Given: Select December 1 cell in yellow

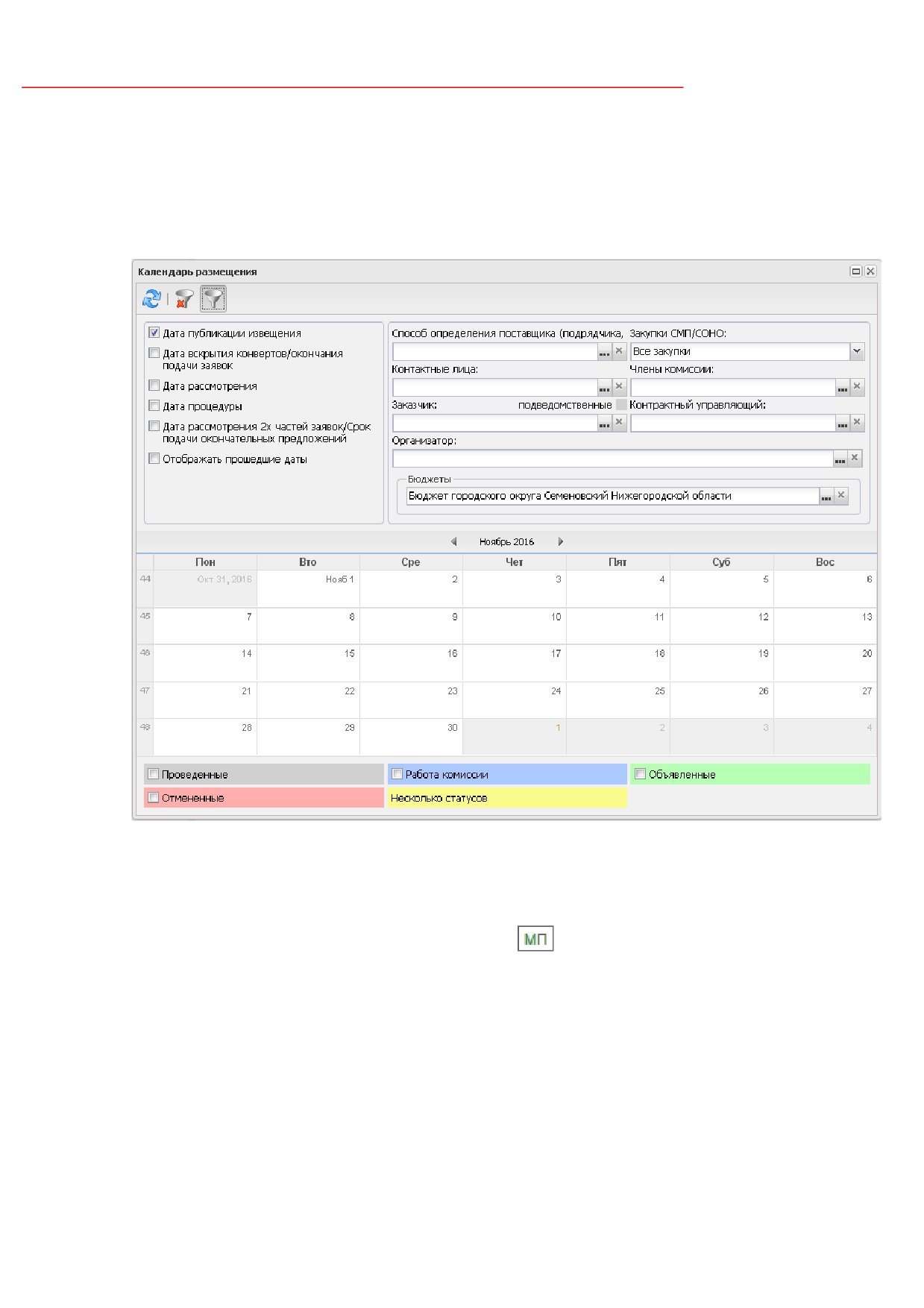Looking at the screenshot, I should point(515,737).
